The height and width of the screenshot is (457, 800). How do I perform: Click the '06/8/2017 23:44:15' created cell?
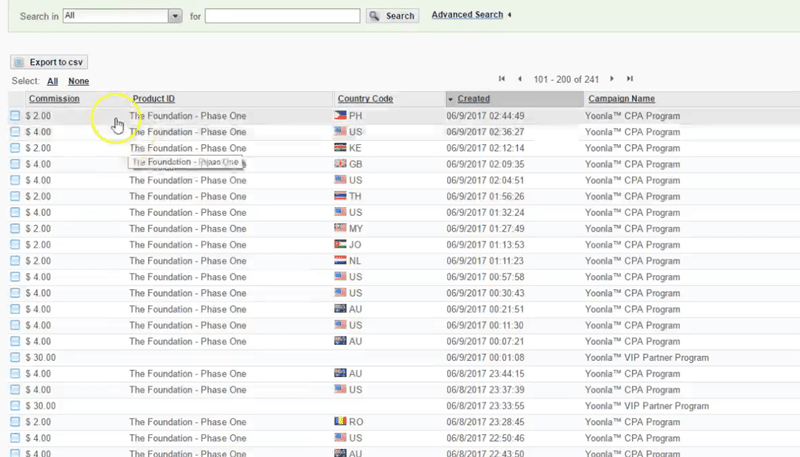tap(485, 374)
